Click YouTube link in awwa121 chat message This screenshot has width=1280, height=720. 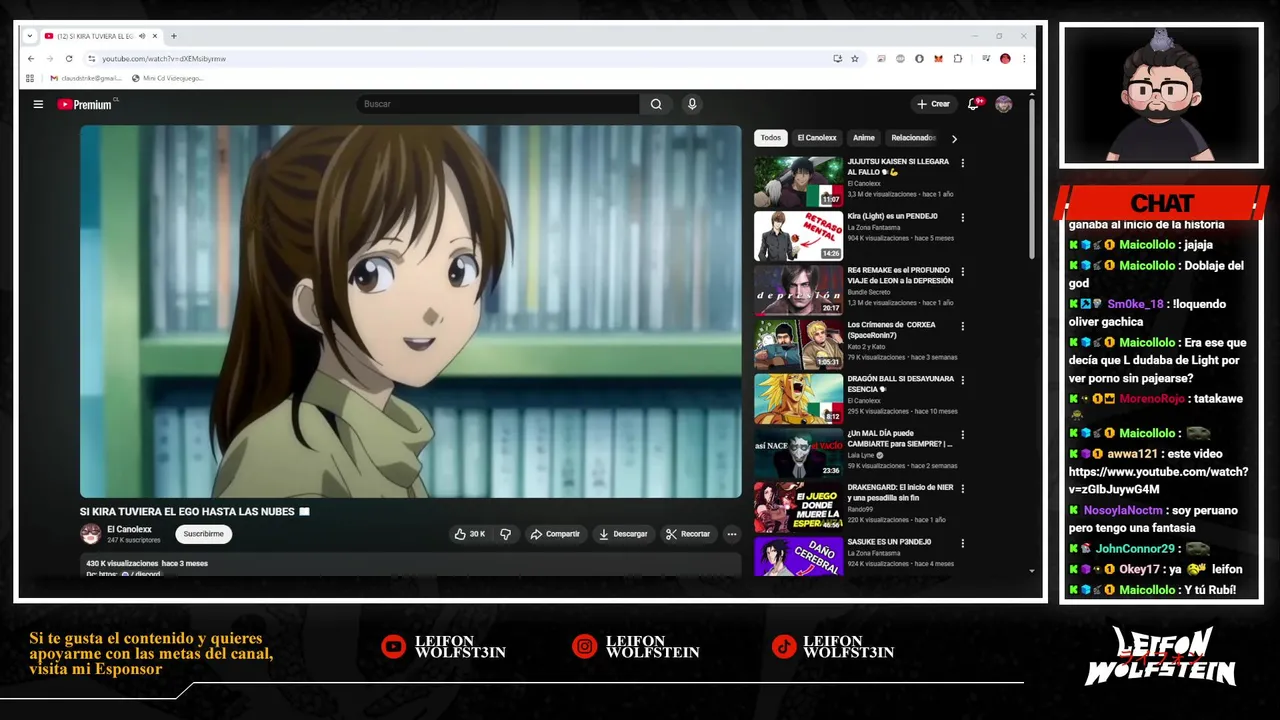pos(1158,480)
